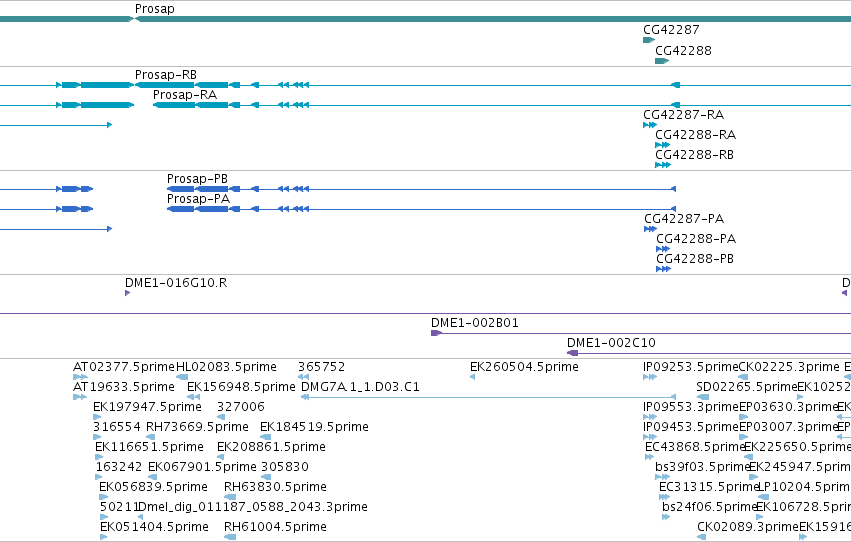Select the CG42288-PB protein arrows
851x542 pixels.
pyautogui.click(x=663, y=269)
